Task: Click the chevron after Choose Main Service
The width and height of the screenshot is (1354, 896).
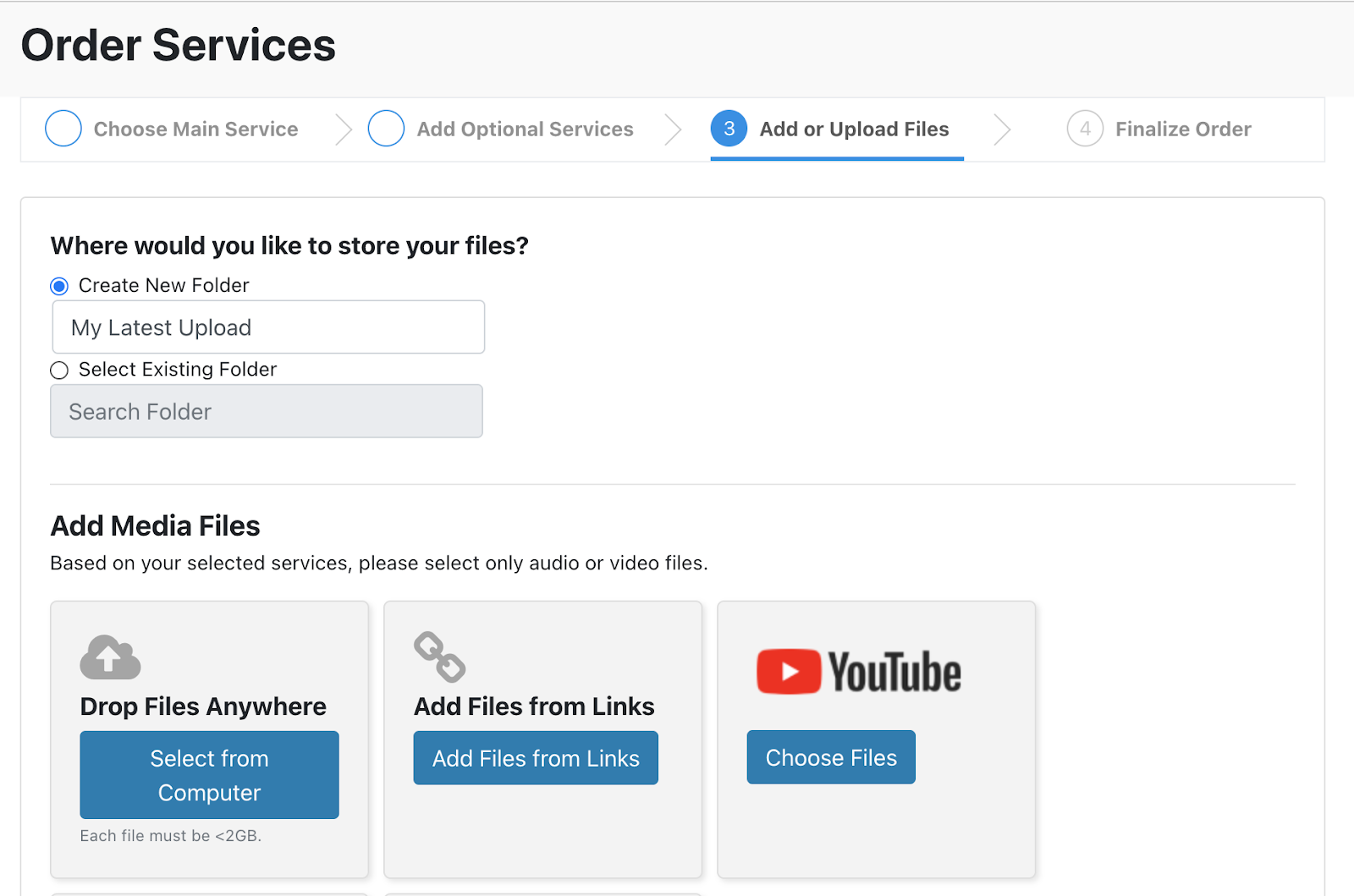Action: click(343, 129)
